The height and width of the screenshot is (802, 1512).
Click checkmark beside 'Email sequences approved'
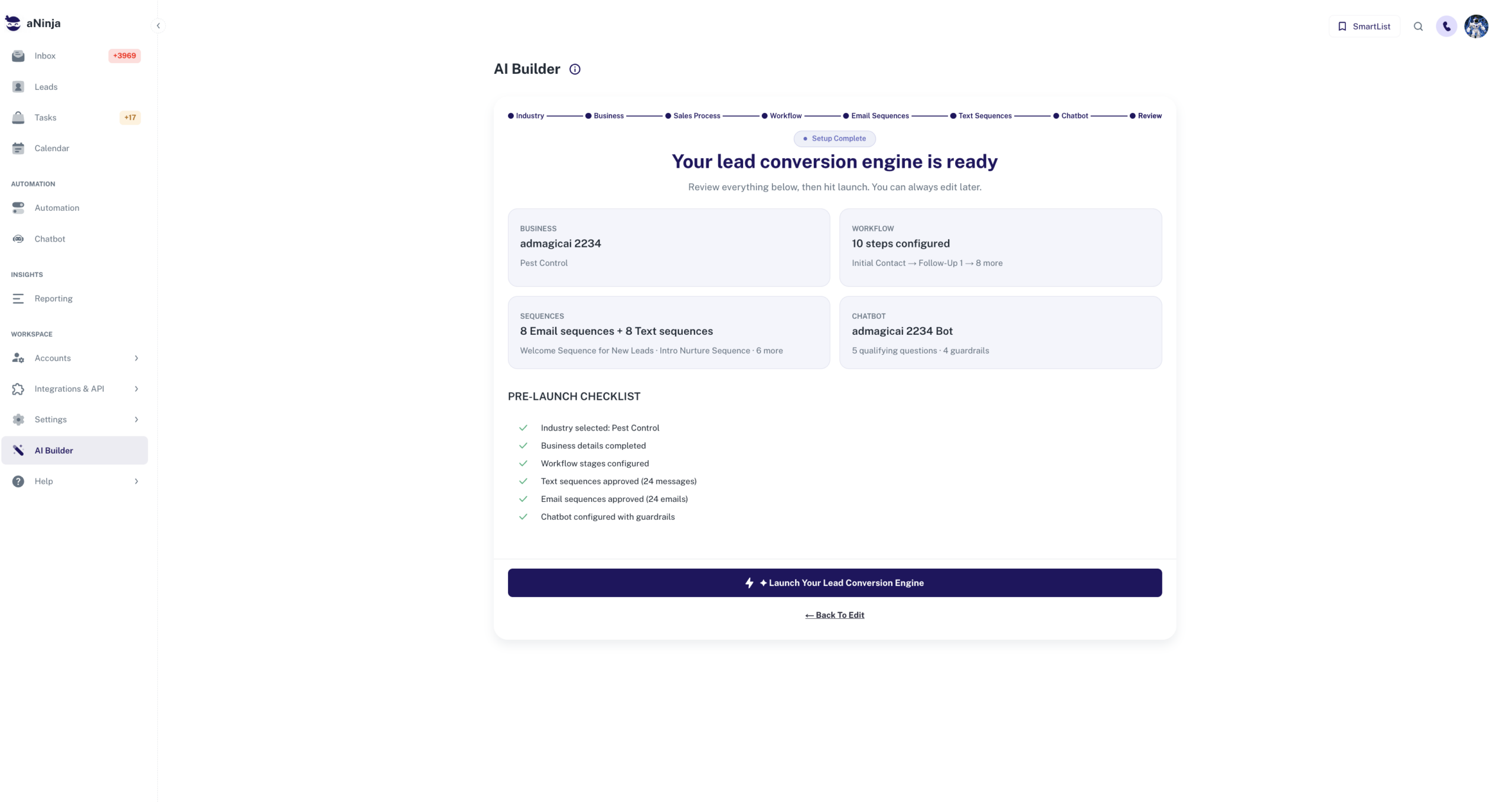(x=523, y=498)
